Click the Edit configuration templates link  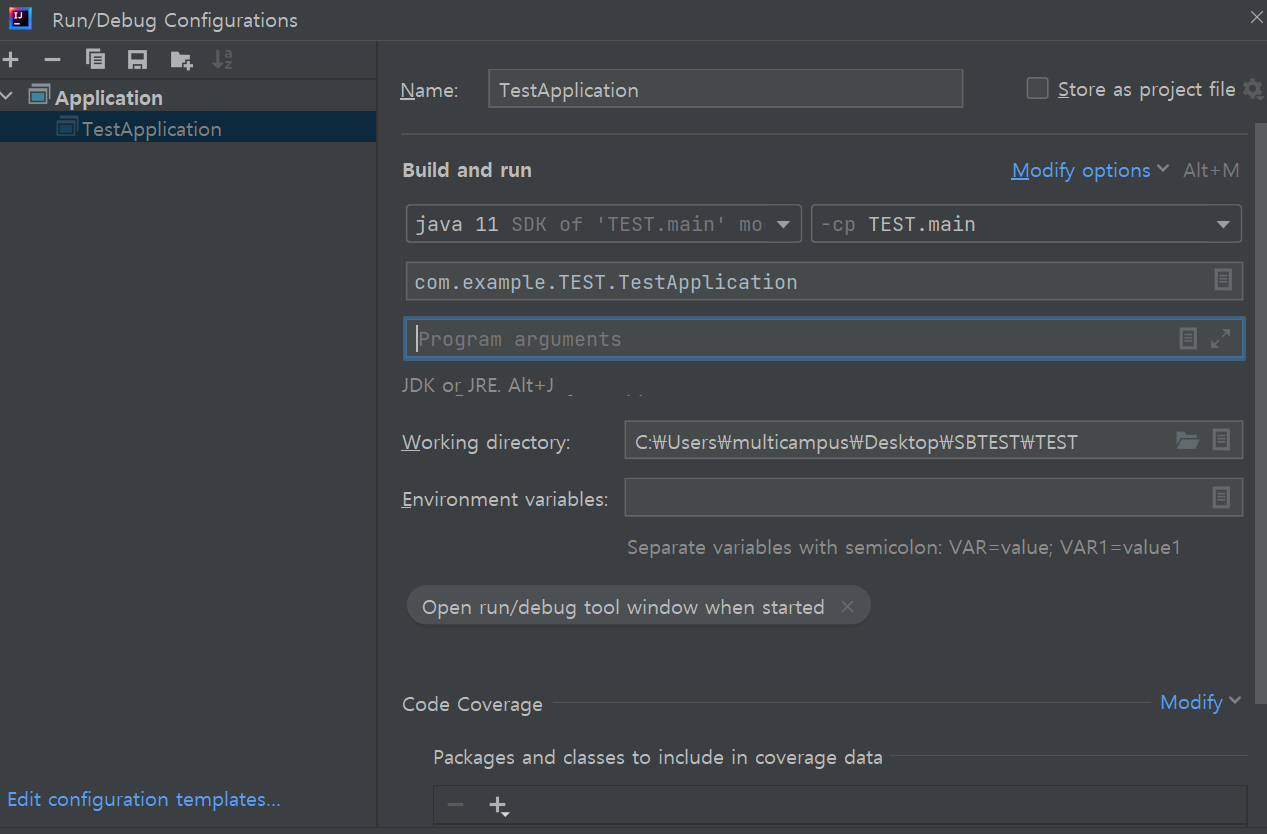coord(144,799)
